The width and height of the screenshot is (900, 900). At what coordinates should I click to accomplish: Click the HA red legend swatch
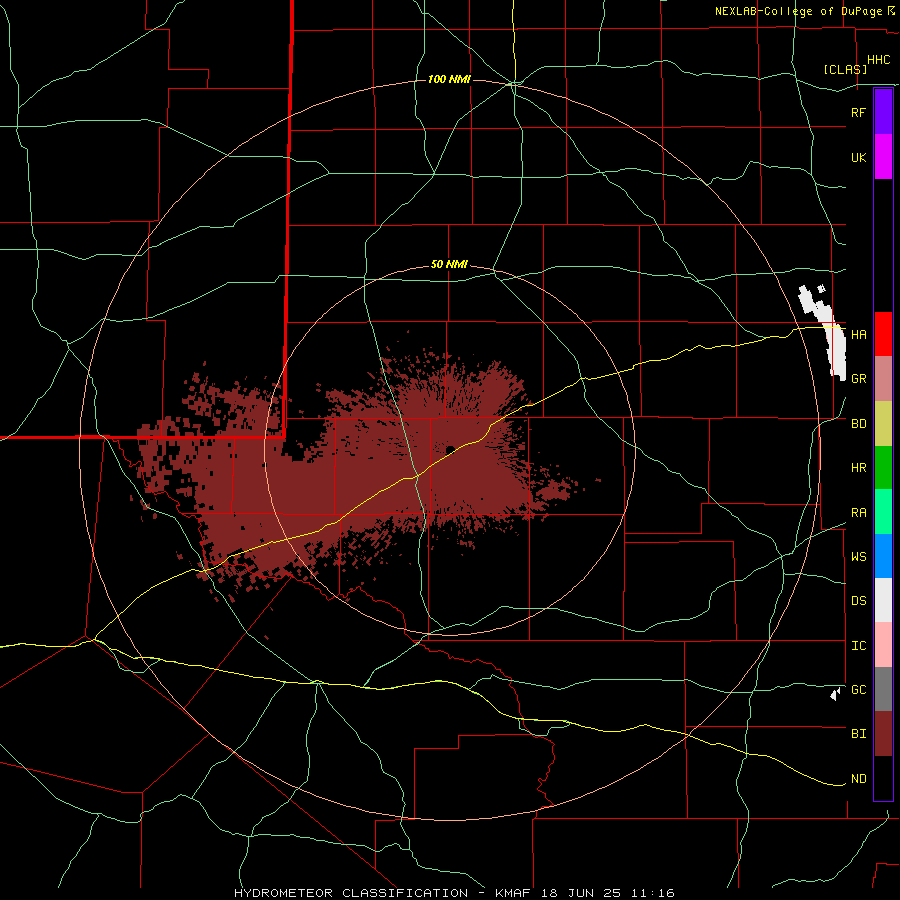pos(883,334)
